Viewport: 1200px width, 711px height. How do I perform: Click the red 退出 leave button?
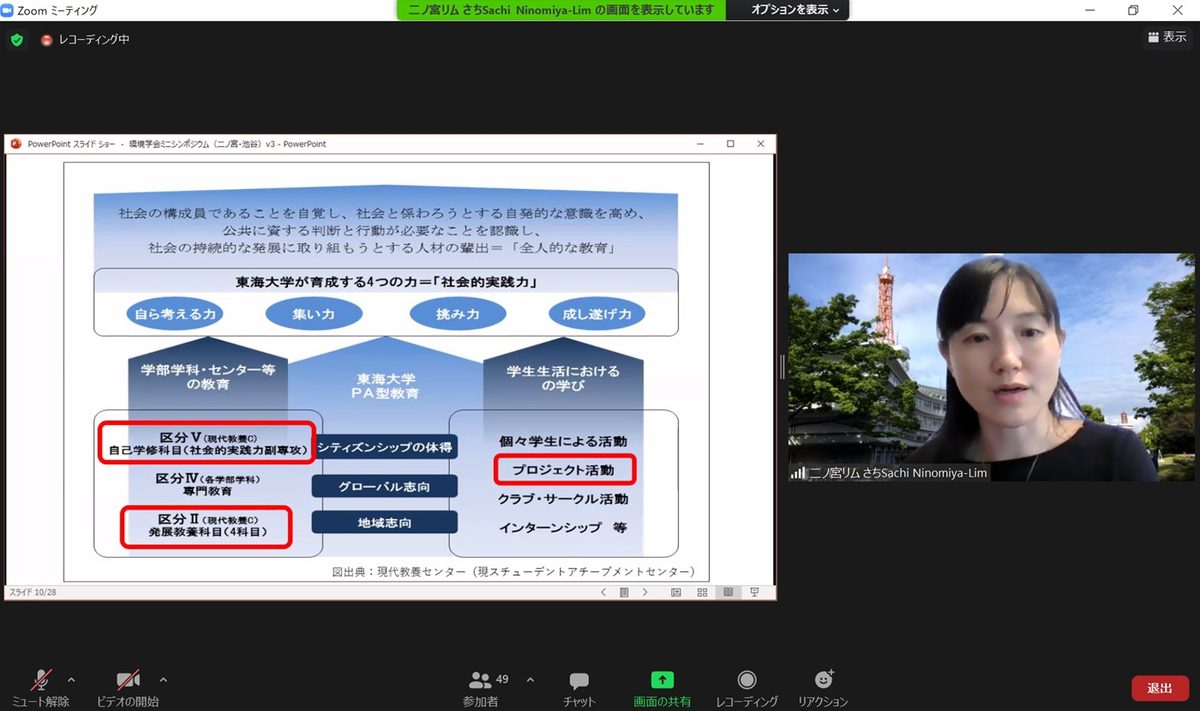click(x=1160, y=688)
